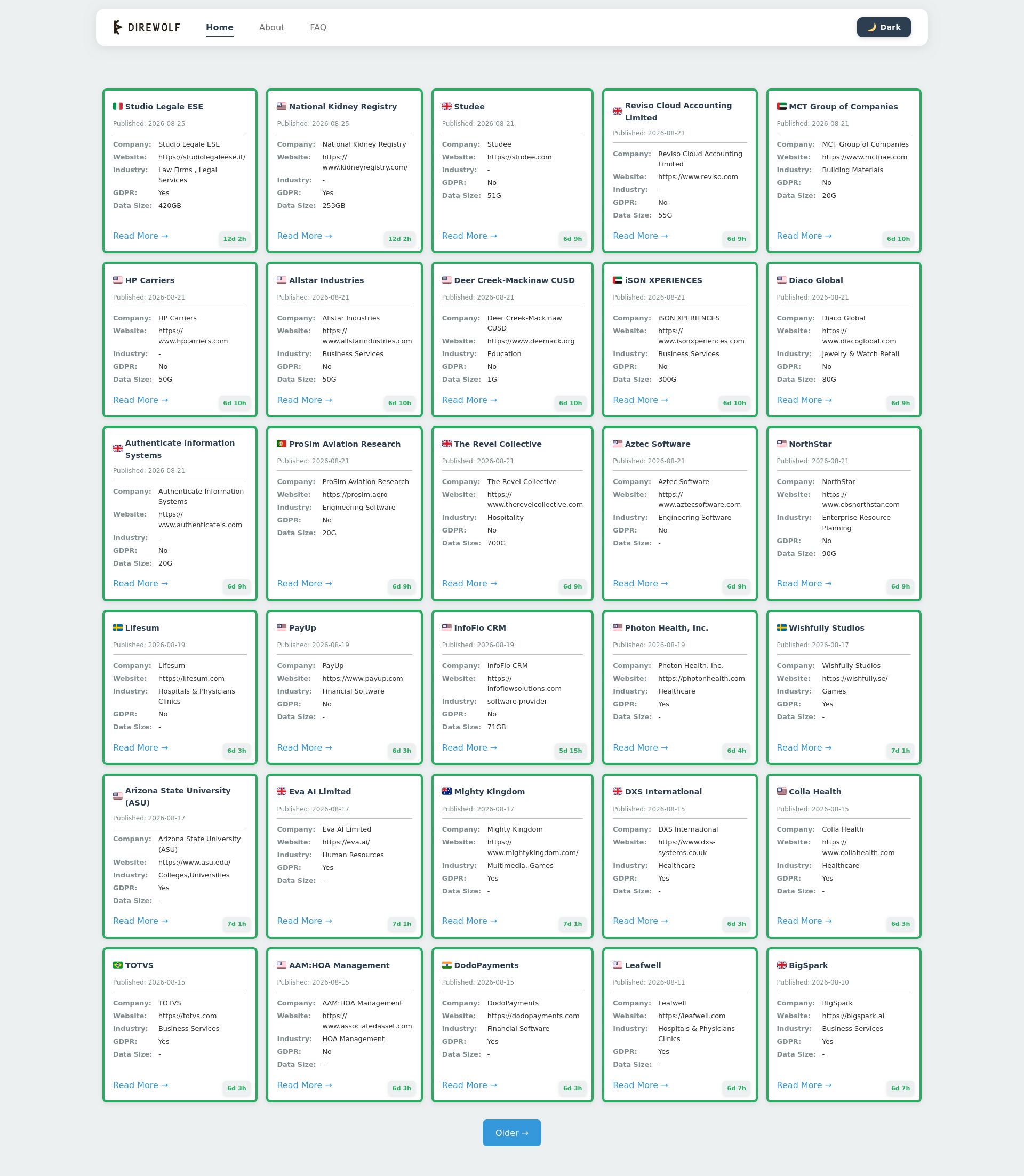Click US flag on National Kidney Registry card
1024x1176 pixels.
point(282,106)
